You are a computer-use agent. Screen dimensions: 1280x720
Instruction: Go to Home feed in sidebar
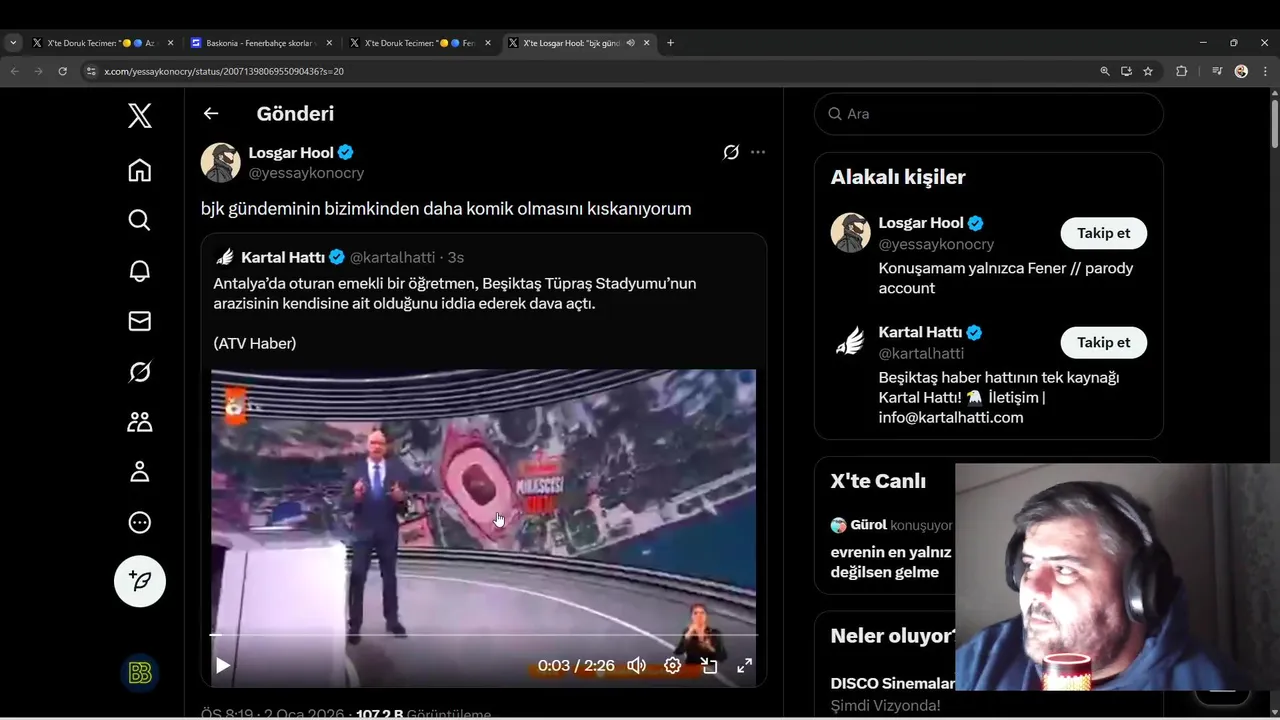[140, 170]
